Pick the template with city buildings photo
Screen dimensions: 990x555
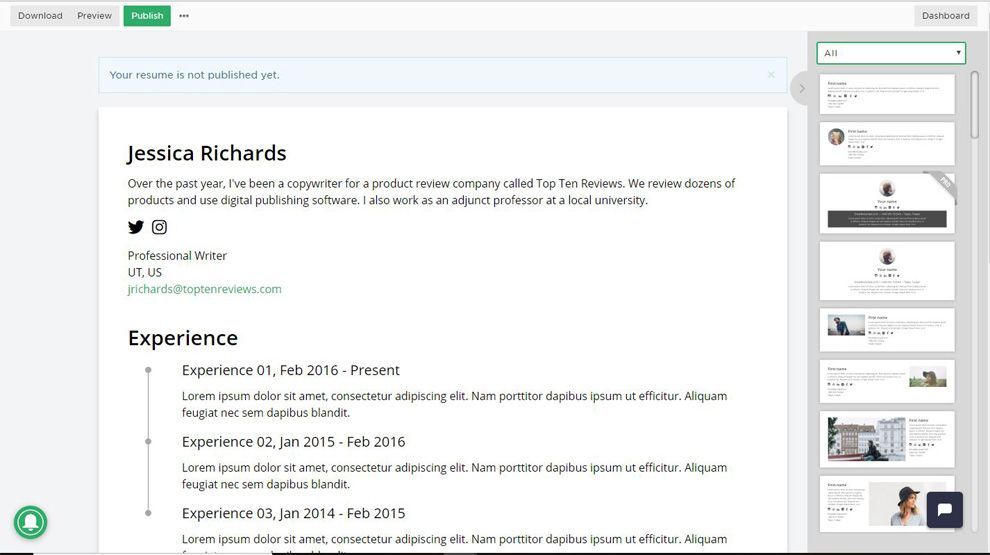tap(887, 439)
